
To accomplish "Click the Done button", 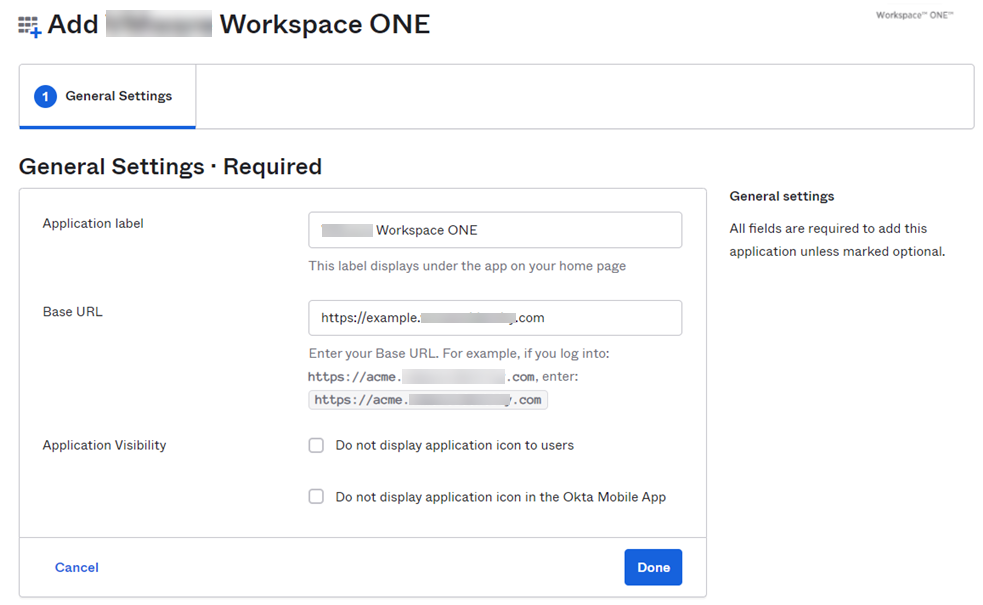I will pyautogui.click(x=653, y=567).
